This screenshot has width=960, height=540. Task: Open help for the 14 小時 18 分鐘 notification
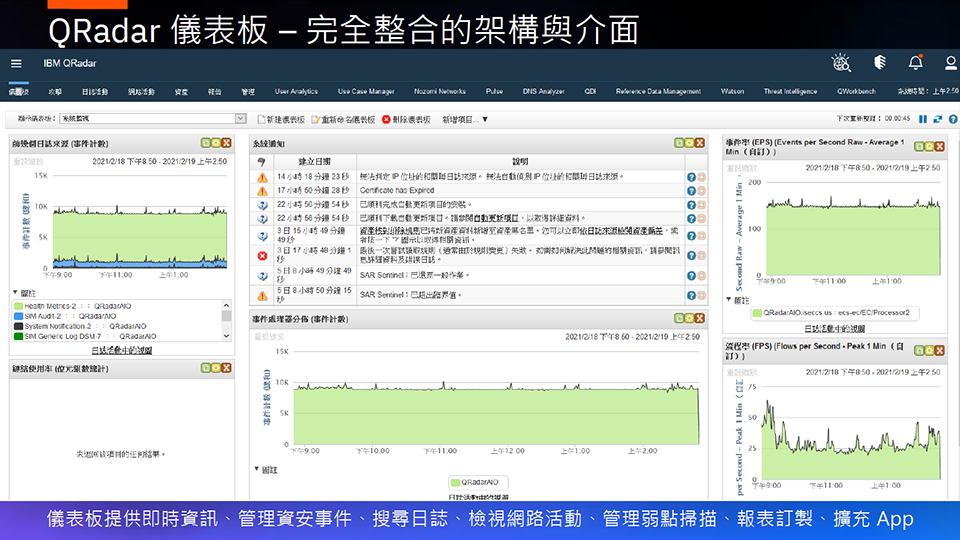pyautogui.click(x=691, y=177)
